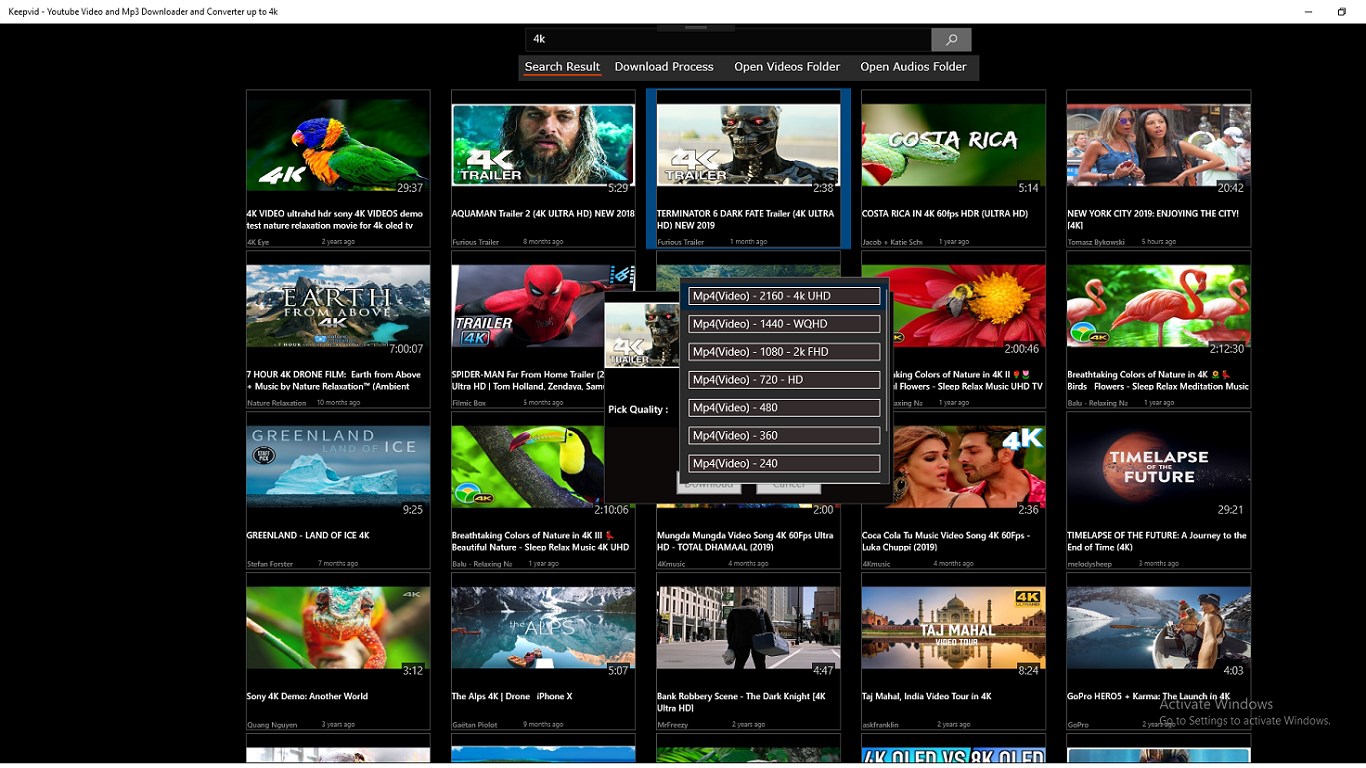Pick the Mp4(Video) - 360 quality
The width and height of the screenshot is (1366, 768).
click(784, 436)
